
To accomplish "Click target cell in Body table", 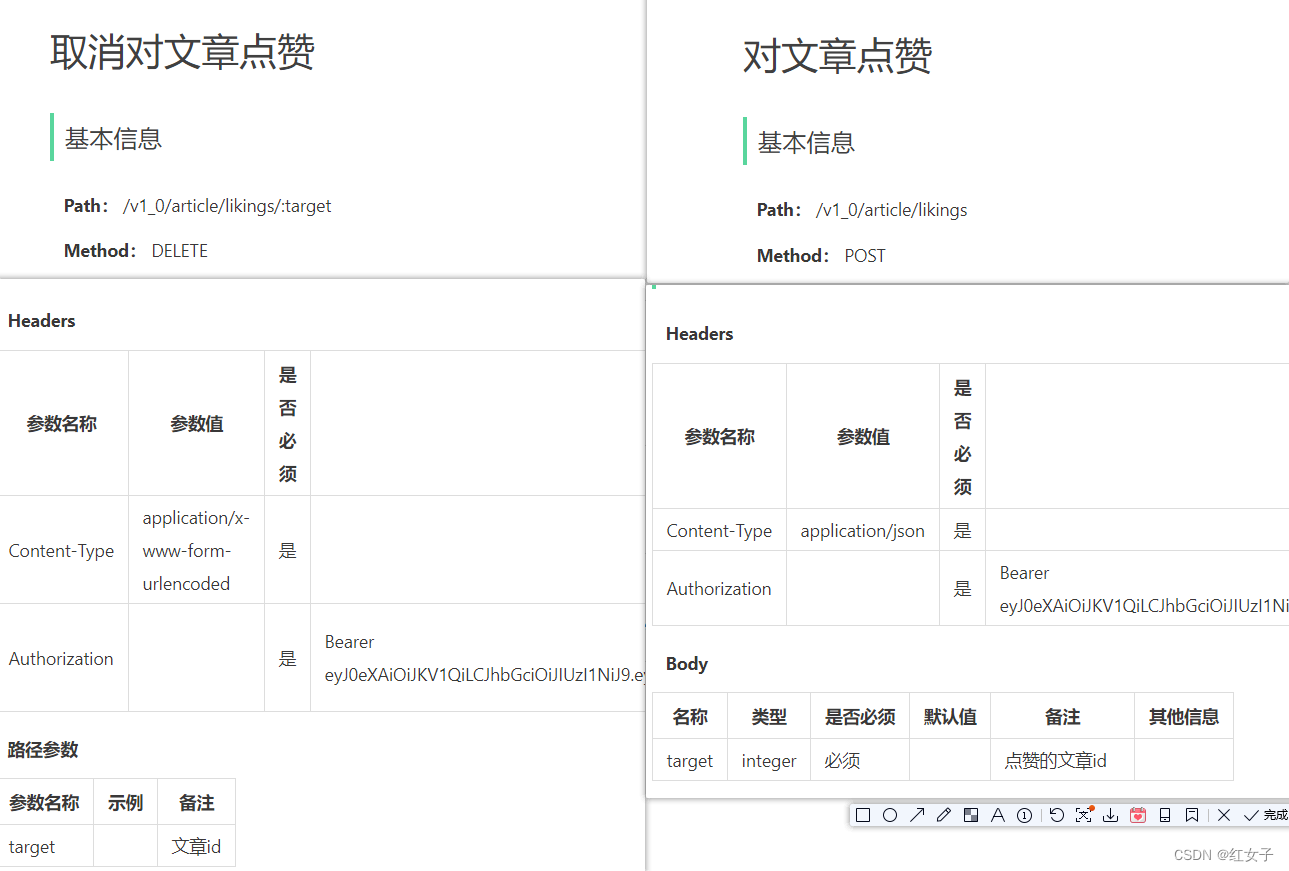I will pyautogui.click(x=690, y=761).
